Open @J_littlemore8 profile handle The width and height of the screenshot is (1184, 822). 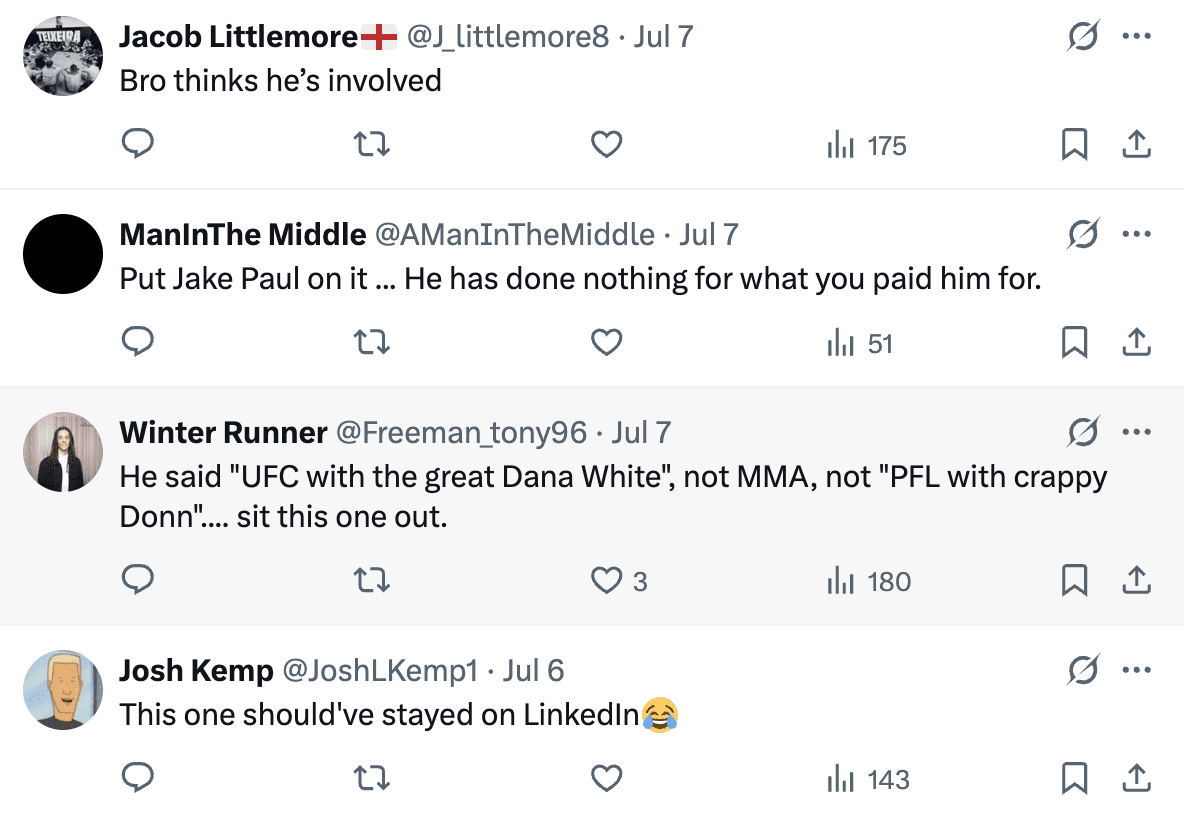pos(506,37)
